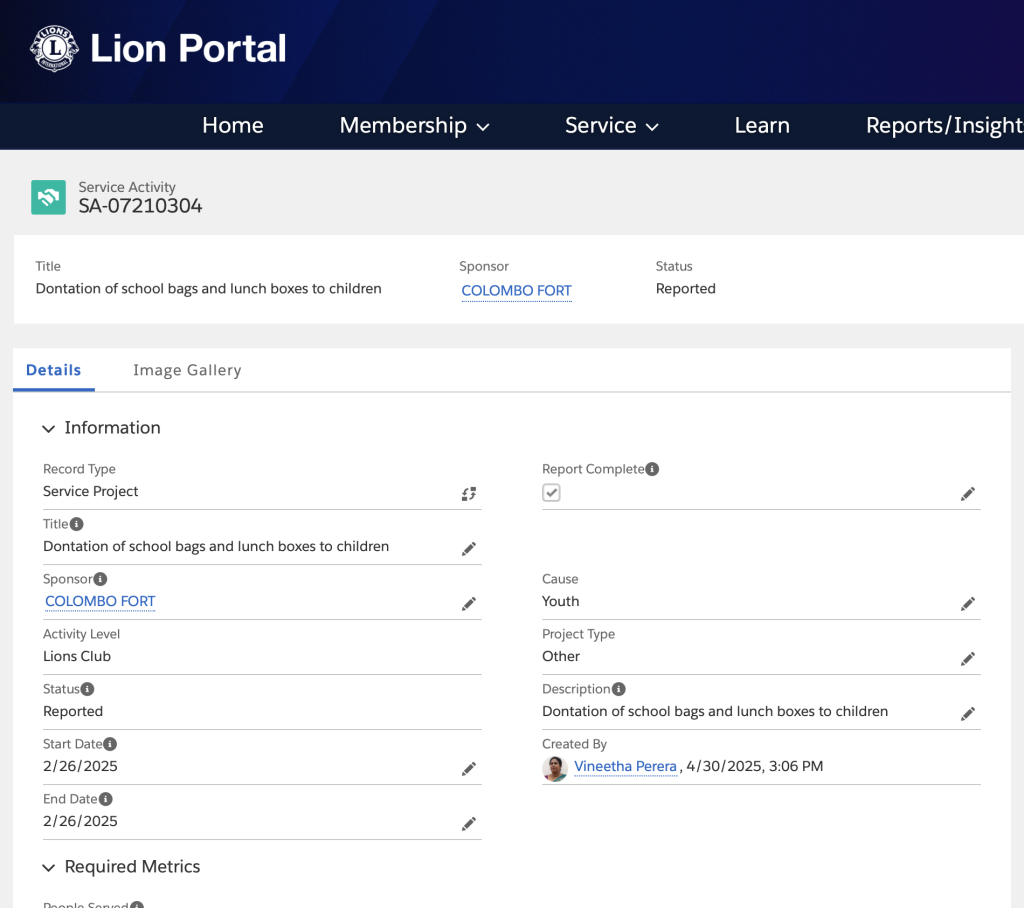Image resolution: width=1024 pixels, height=908 pixels.
Task: Open Reports/Insights menu item
Action: [944, 125]
